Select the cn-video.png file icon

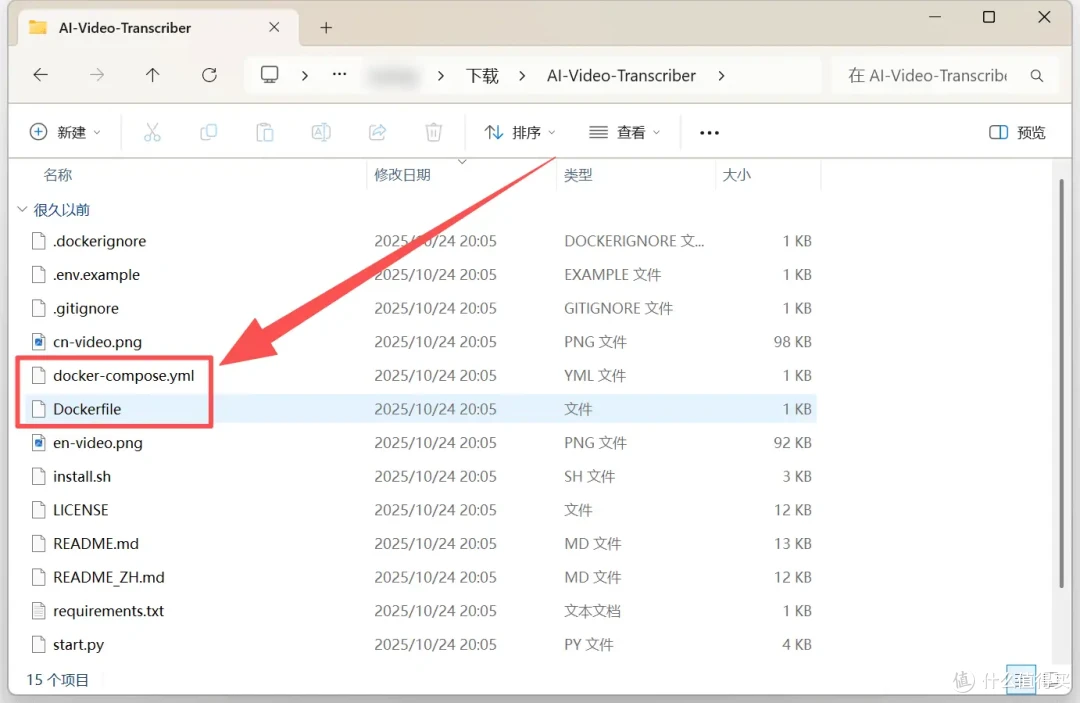tap(39, 342)
